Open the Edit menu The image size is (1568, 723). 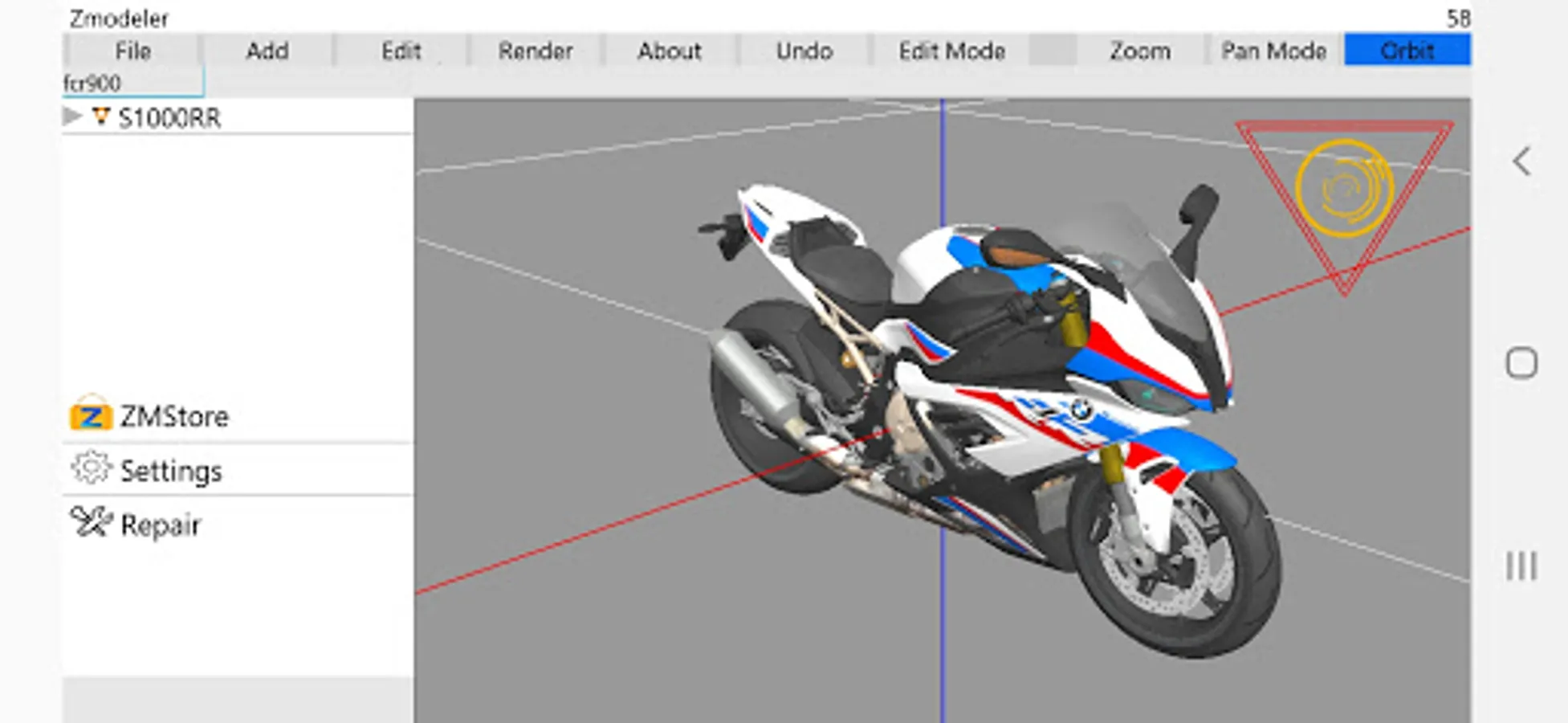tap(401, 51)
